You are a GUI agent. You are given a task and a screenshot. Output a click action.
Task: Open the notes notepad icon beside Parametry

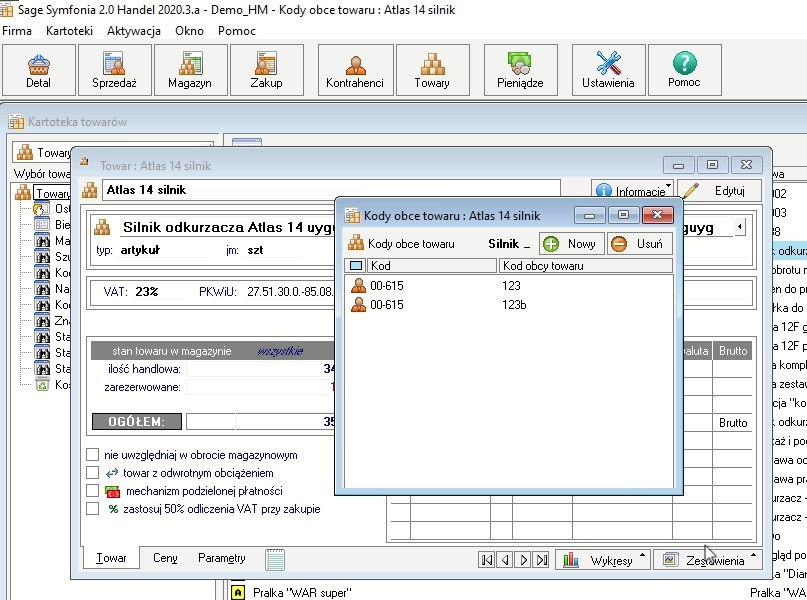tap(275, 559)
